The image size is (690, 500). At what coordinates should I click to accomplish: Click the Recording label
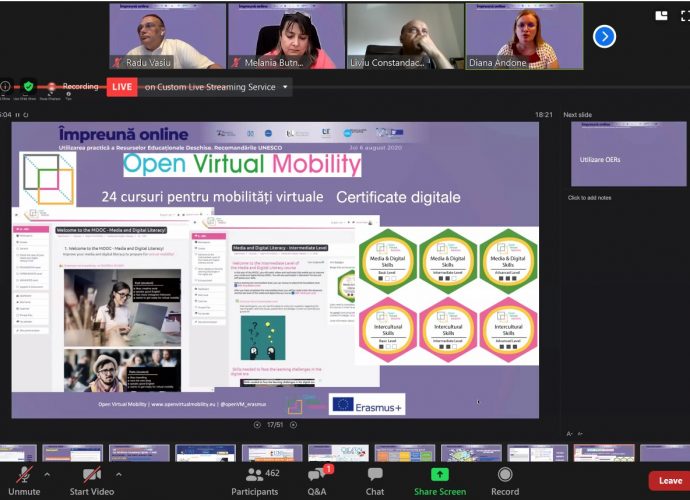(80, 86)
